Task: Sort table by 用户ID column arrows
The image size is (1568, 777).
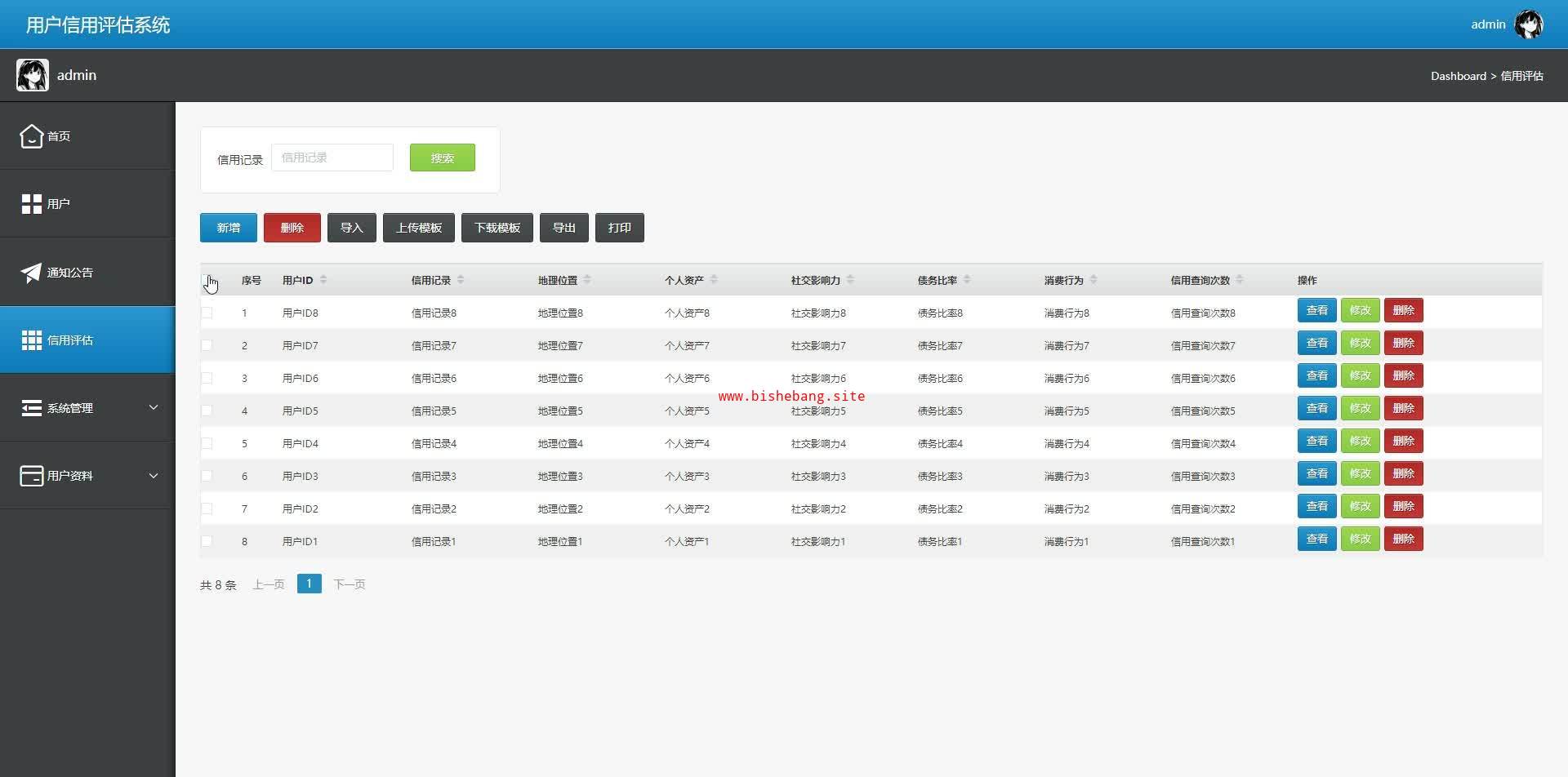Action: pos(323,280)
